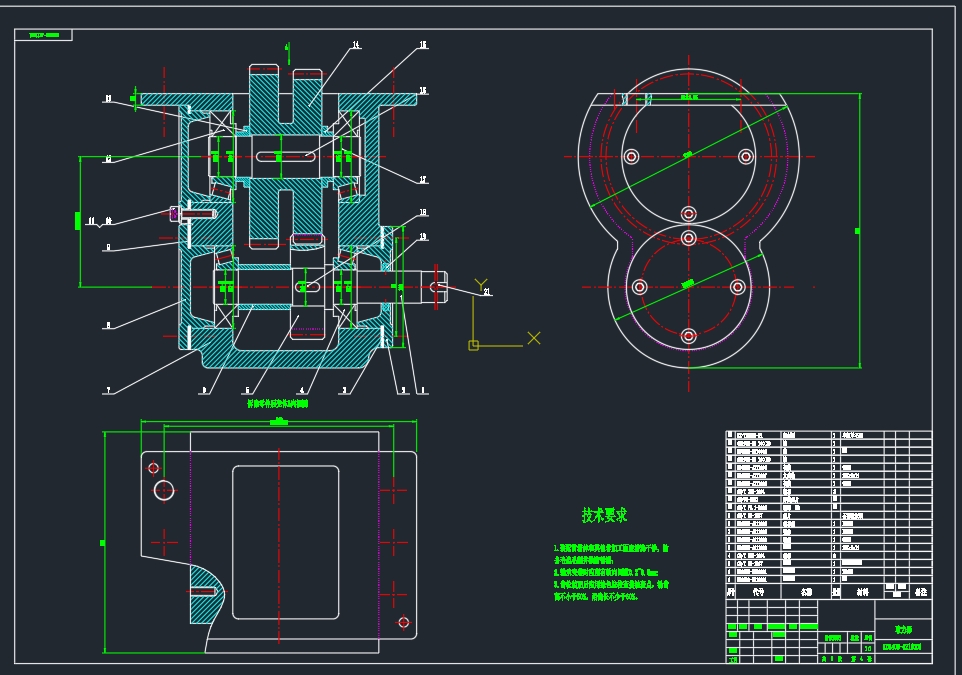Click the green grip left of the plan view
Viewport: 962px width, 675px height.
coord(102,543)
